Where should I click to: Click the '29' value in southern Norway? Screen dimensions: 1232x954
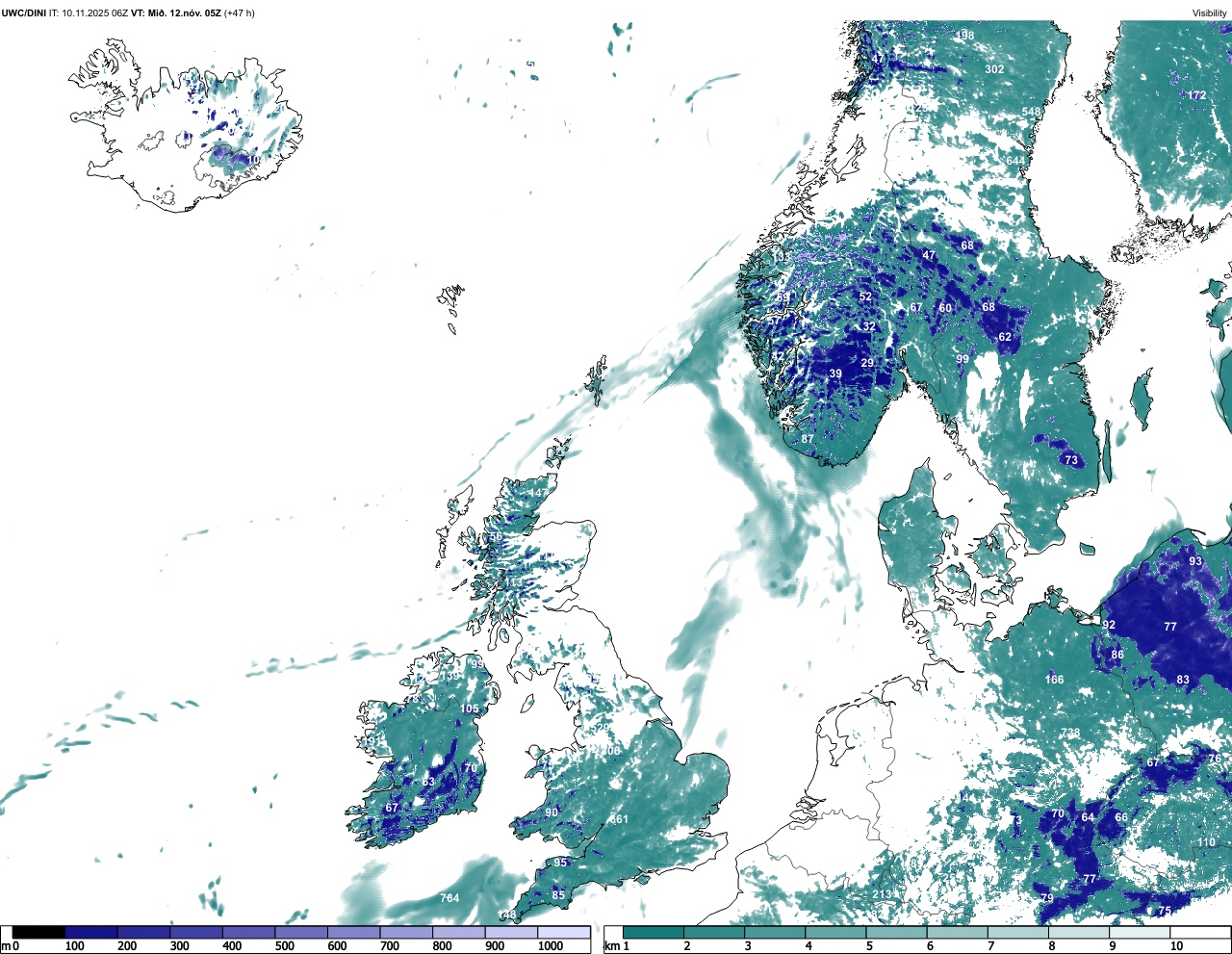pyautogui.click(x=867, y=363)
